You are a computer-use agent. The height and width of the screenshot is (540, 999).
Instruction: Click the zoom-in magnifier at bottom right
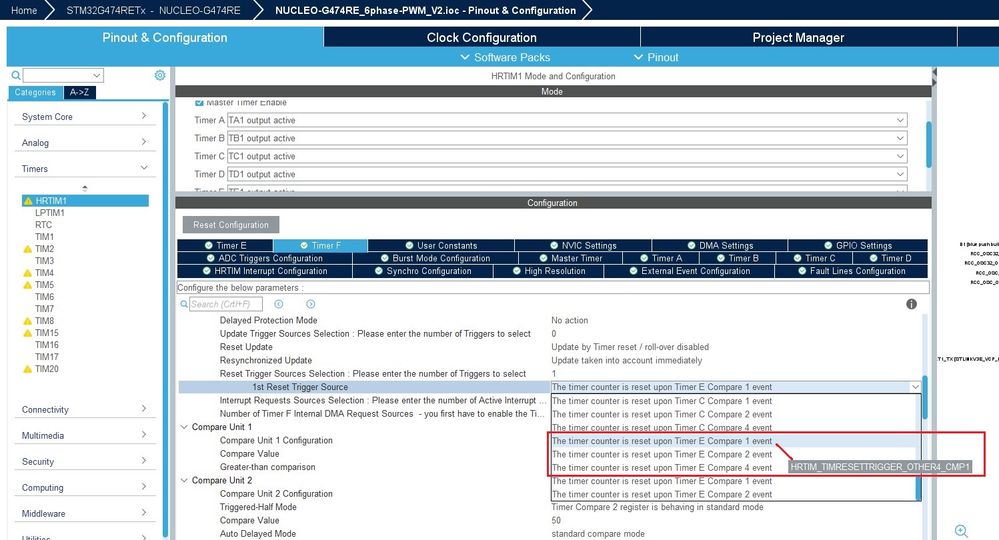click(x=961, y=530)
